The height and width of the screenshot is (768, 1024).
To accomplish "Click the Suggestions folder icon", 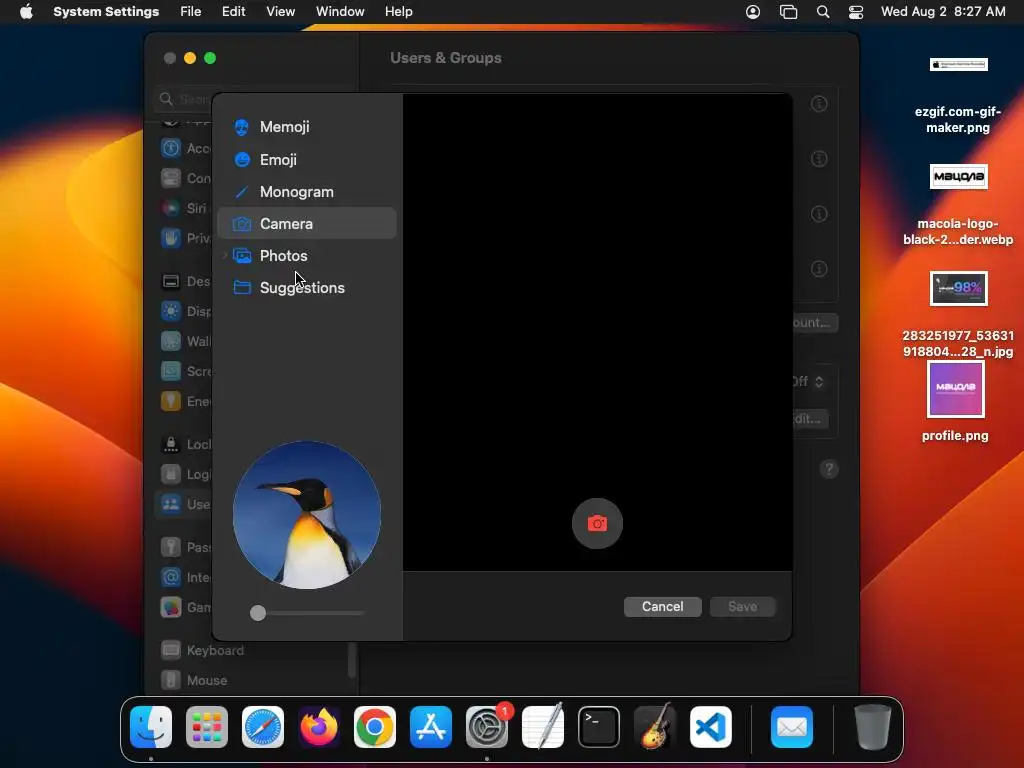I will point(242,287).
